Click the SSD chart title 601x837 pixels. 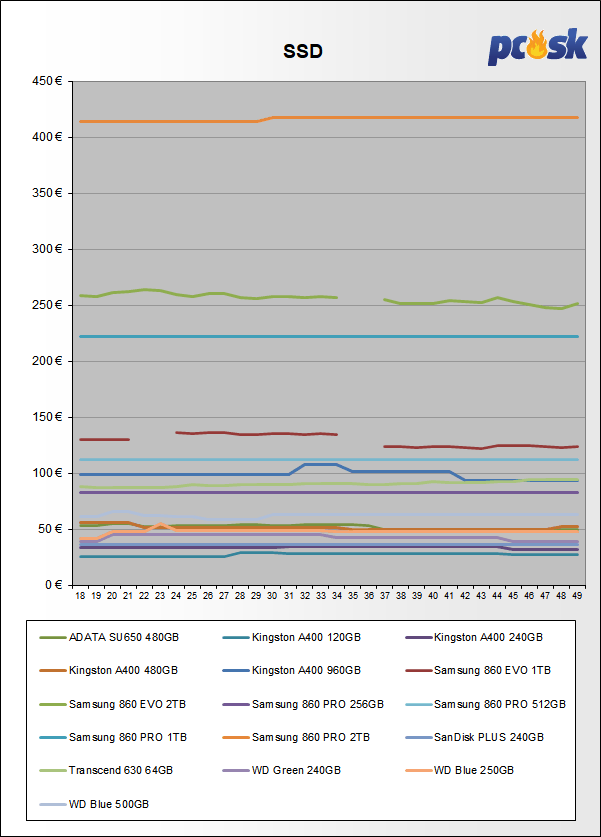[303, 51]
